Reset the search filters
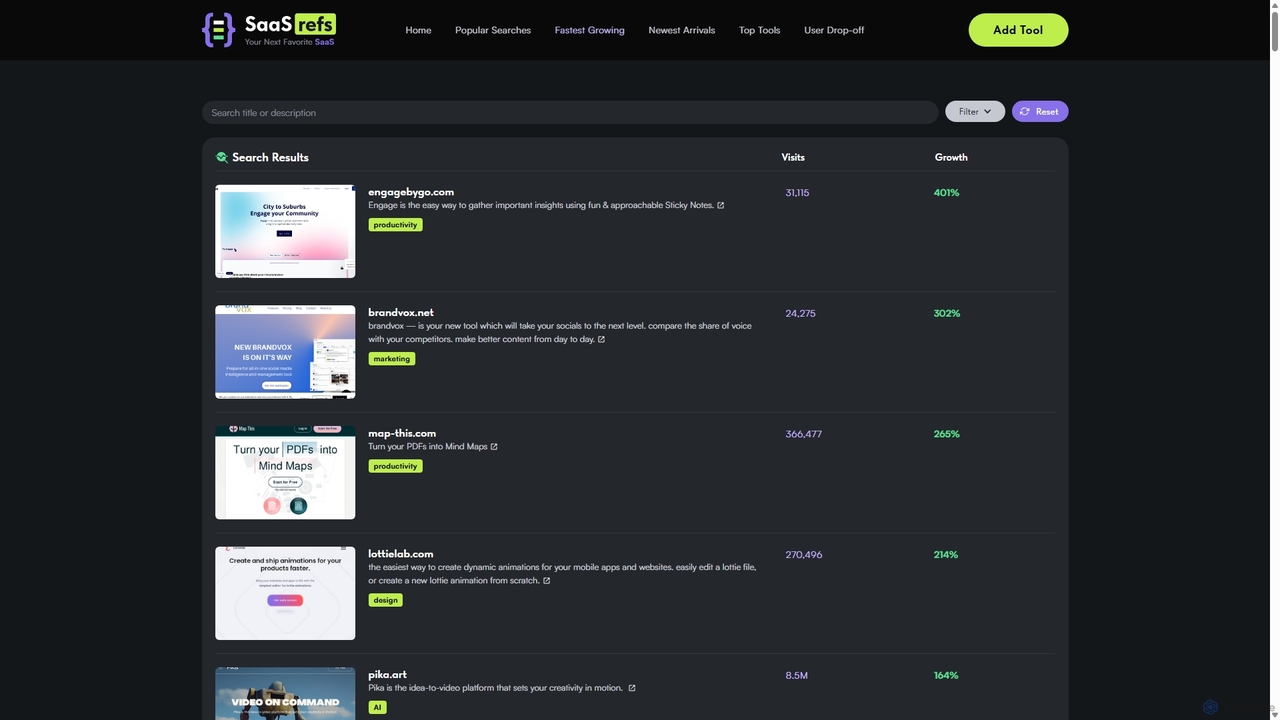Image resolution: width=1280 pixels, height=720 pixels. pos(1040,112)
